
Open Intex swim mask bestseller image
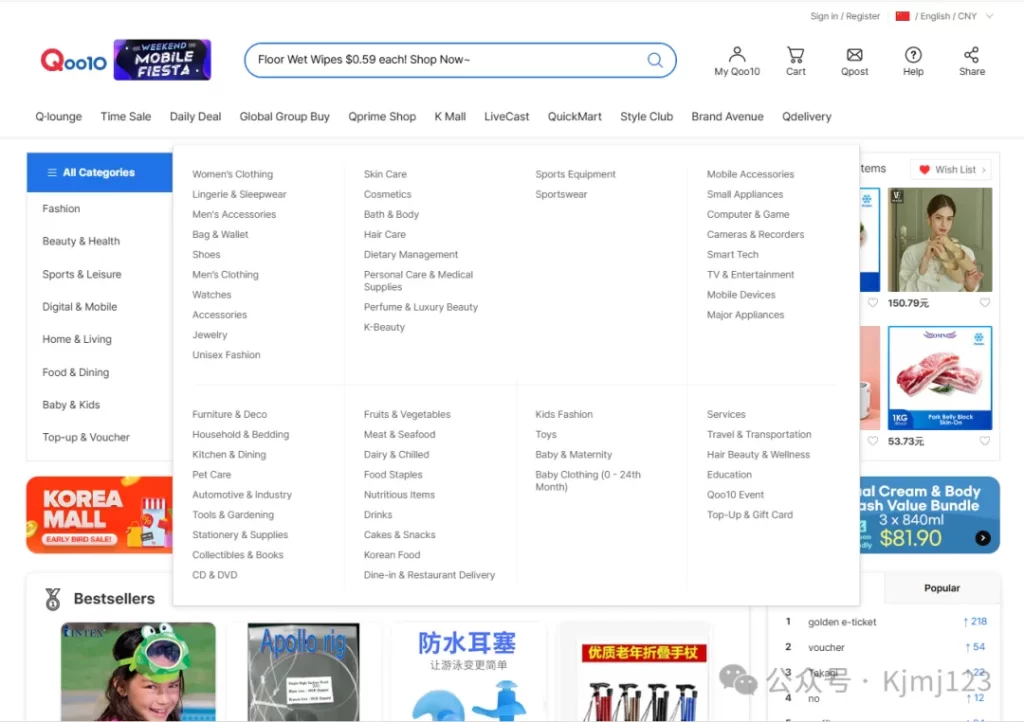138,672
